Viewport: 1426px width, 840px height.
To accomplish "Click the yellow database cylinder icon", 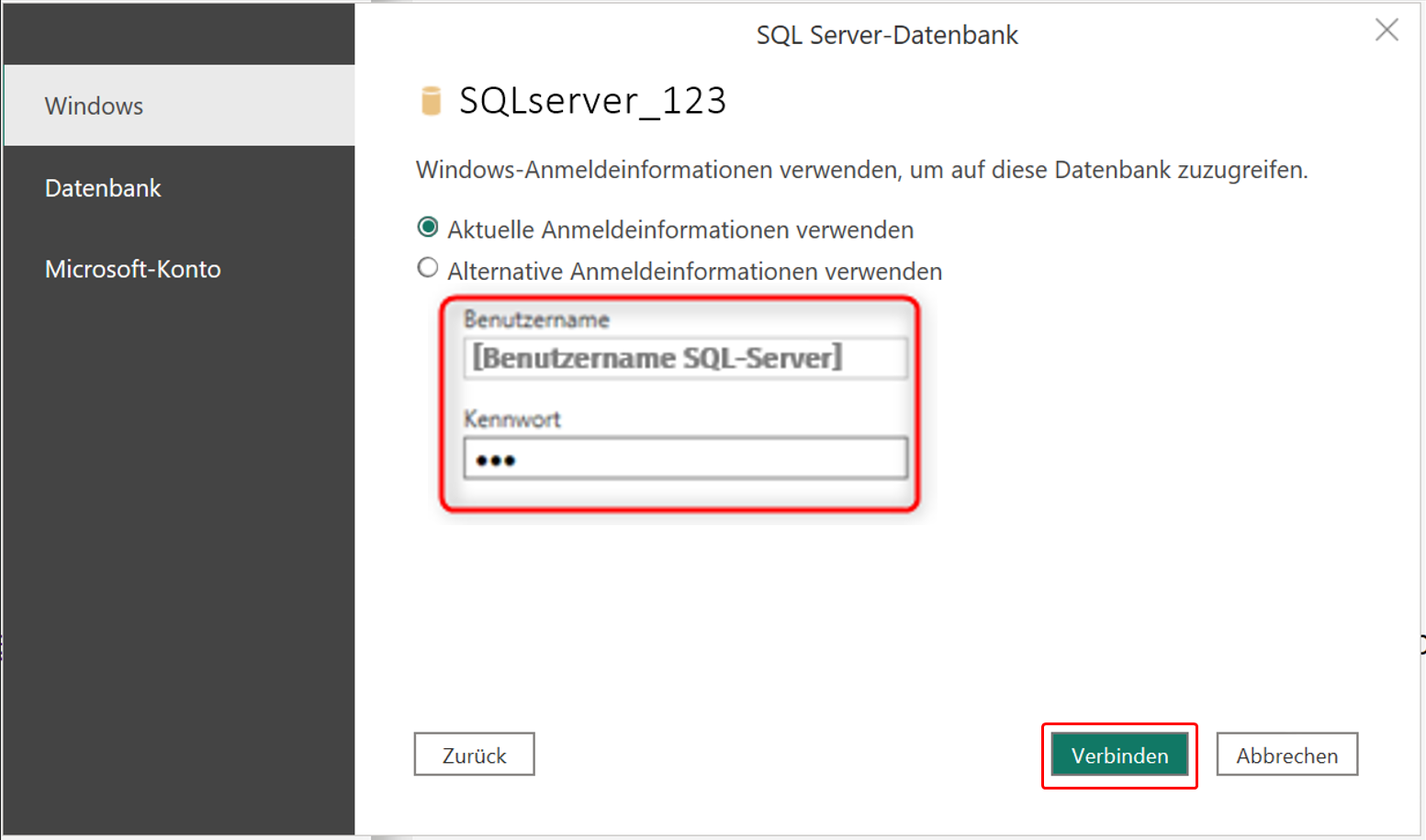I will (431, 100).
